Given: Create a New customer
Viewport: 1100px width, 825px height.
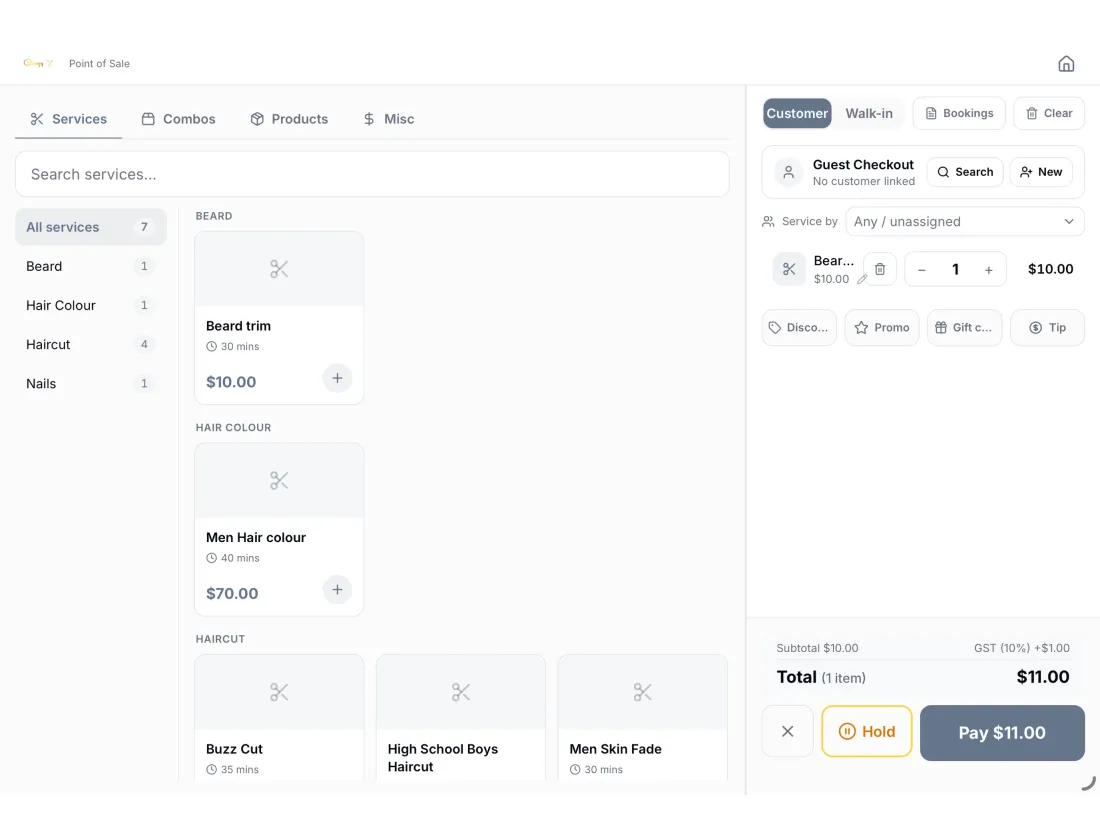Looking at the screenshot, I should (1041, 172).
